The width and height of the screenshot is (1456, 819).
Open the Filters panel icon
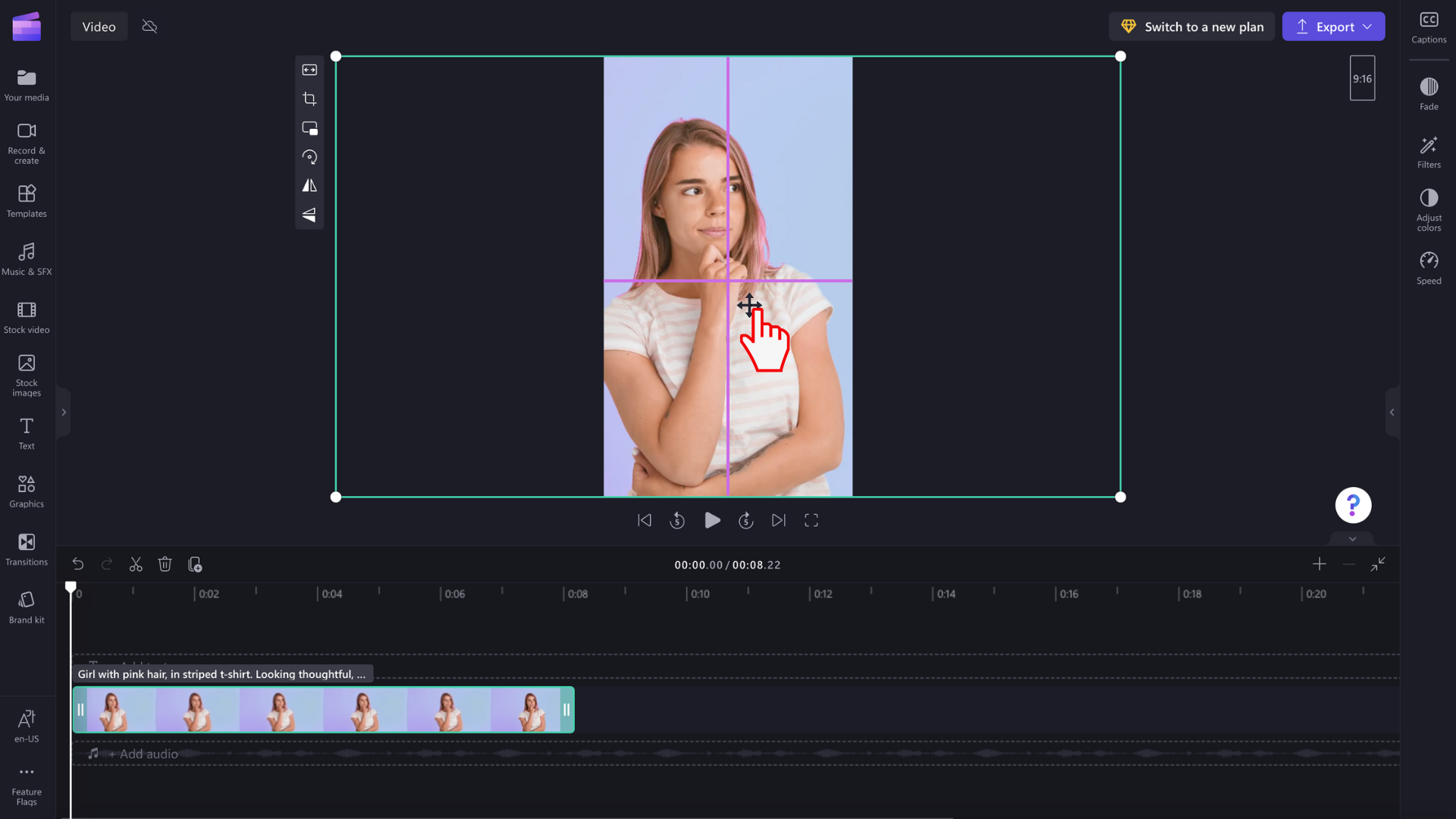(x=1428, y=150)
